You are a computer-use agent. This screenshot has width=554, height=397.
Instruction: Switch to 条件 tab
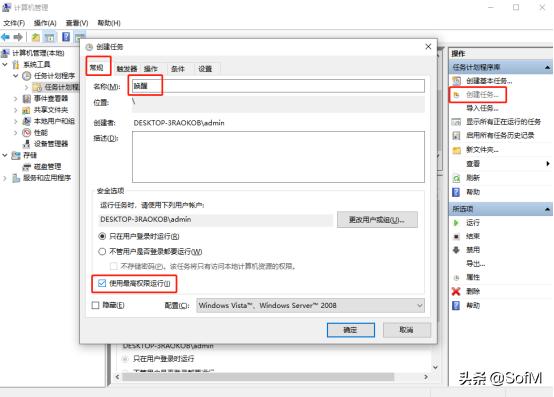(x=178, y=69)
